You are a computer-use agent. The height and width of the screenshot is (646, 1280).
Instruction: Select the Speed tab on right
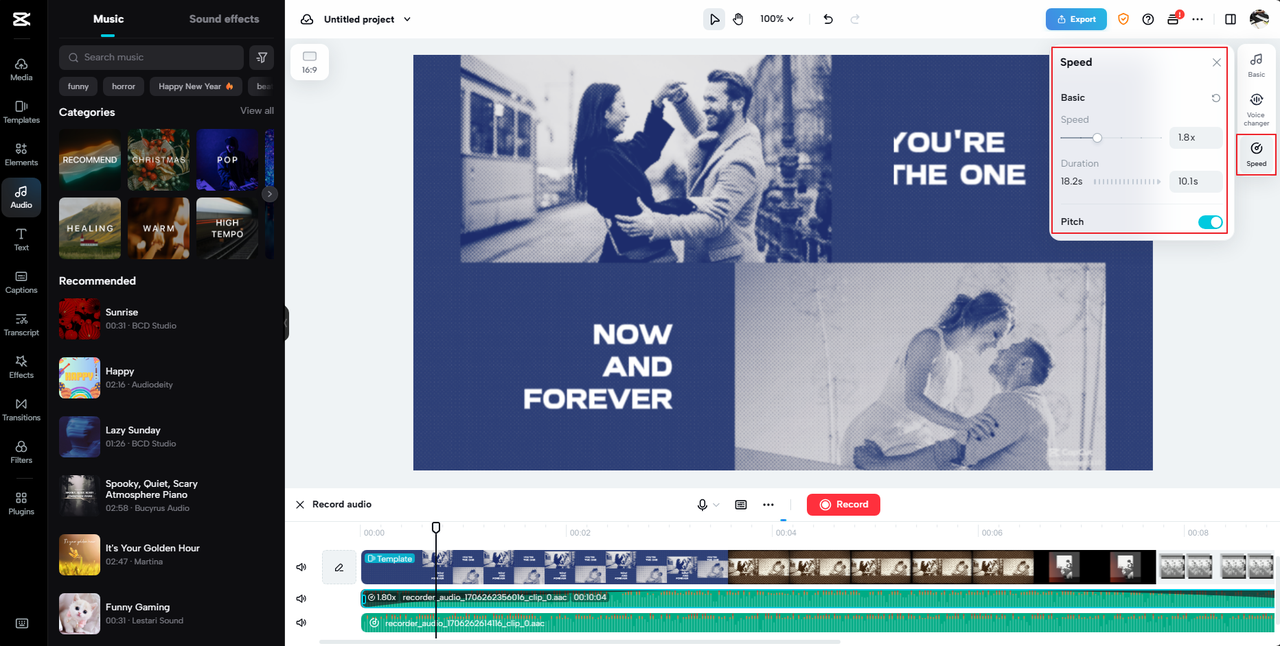click(x=1256, y=154)
